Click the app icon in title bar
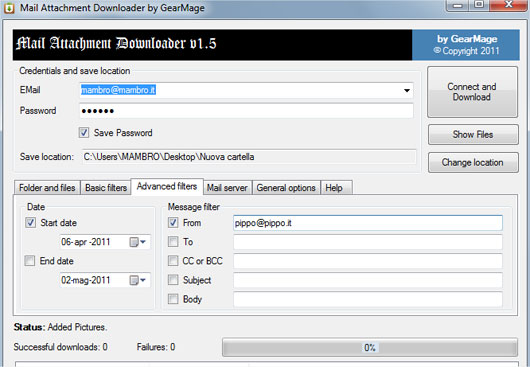This screenshot has height=367, width=530. click(9, 7)
